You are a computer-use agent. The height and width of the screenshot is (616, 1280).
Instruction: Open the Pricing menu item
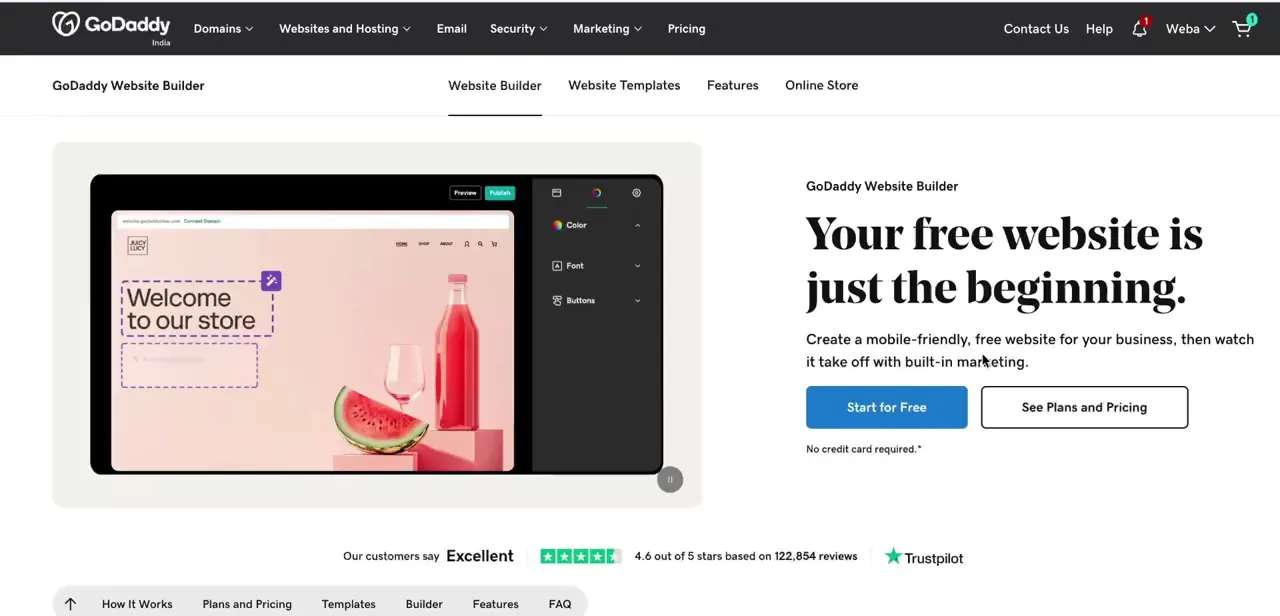coord(686,29)
